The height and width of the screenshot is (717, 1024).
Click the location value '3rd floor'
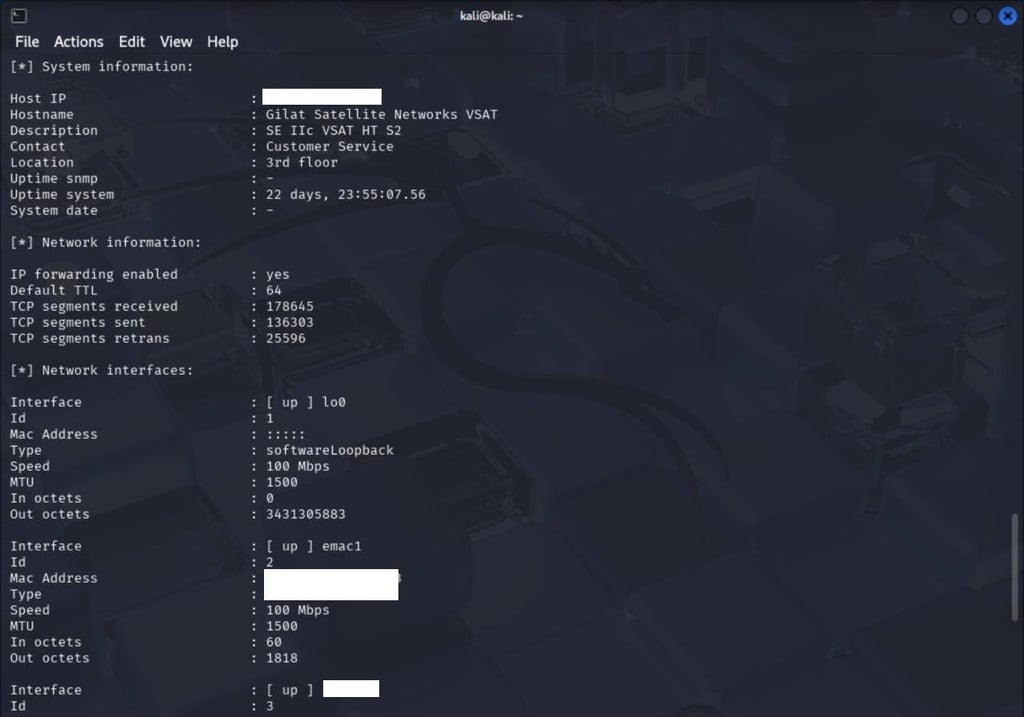[x=301, y=163]
